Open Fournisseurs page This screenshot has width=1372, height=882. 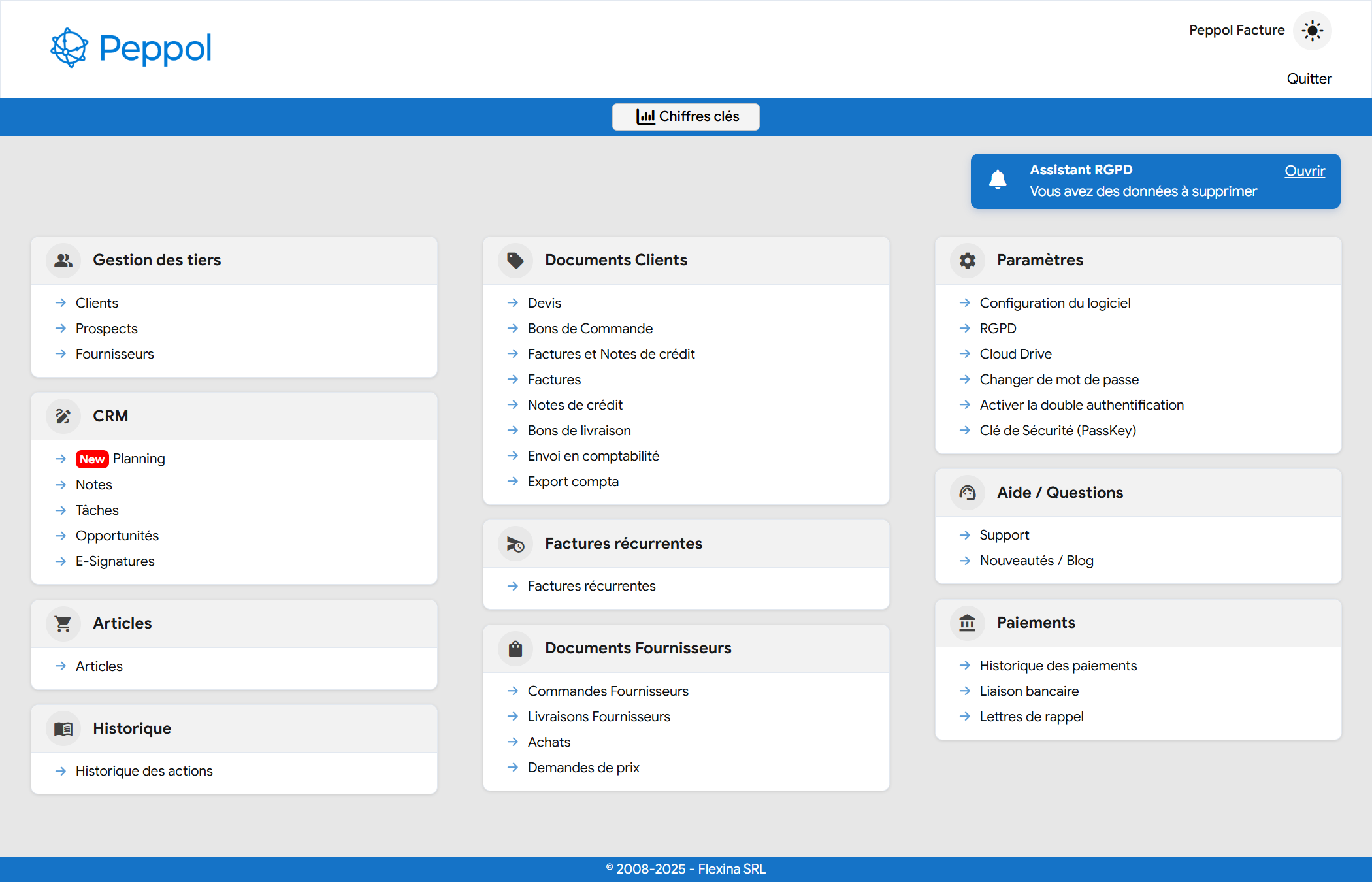[x=115, y=354]
